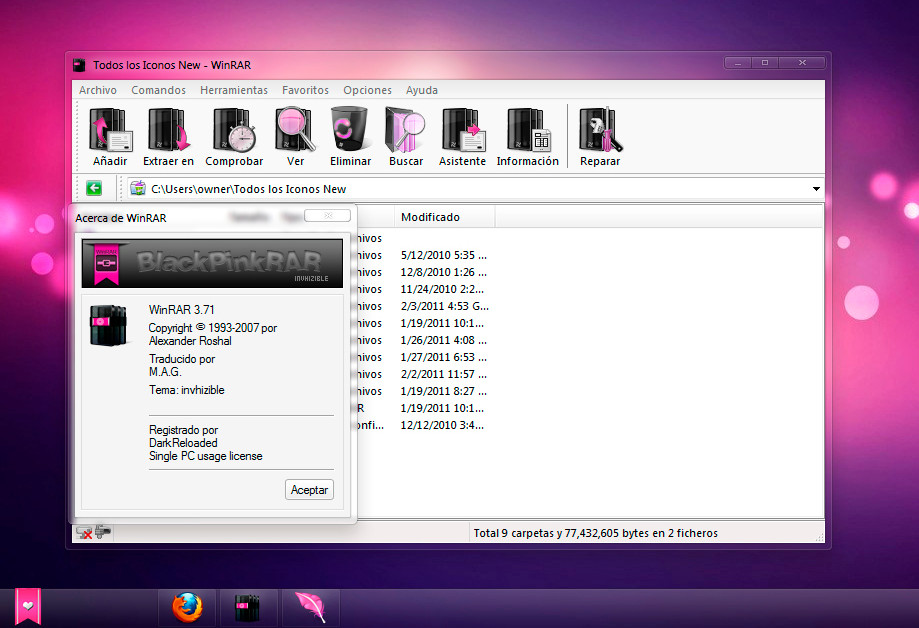The height and width of the screenshot is (628, 919).
Task: Select the row modified 11/24/2010
Action: [x=442, y=289]
